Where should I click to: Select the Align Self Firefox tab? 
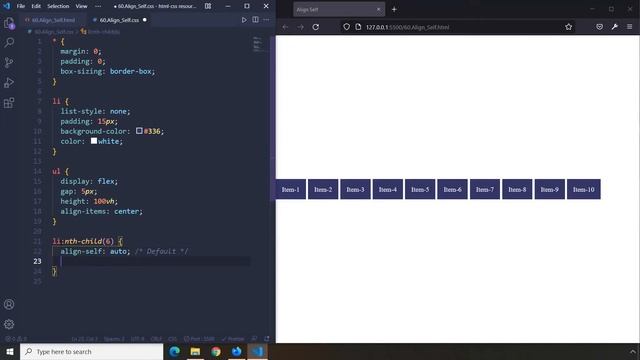pos(338,9)
